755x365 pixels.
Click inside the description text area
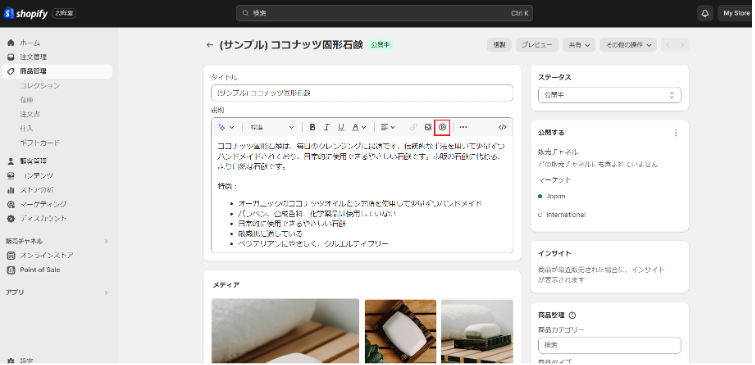click(362, 194)
